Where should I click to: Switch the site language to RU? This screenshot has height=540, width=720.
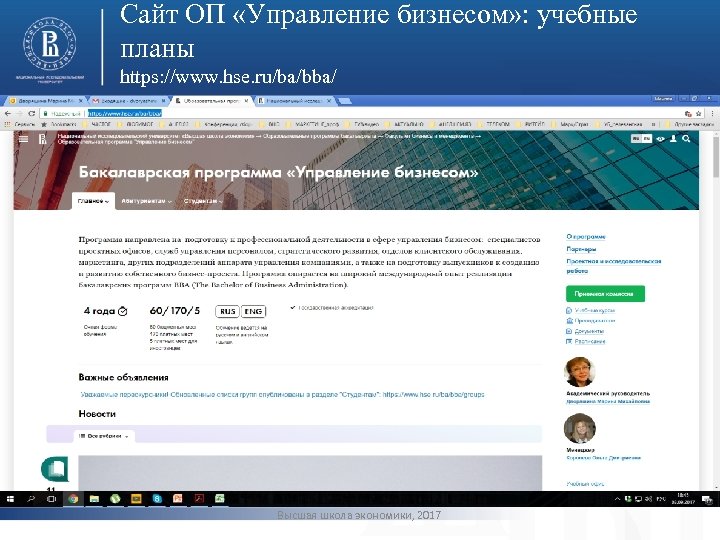(x=636, y=138)
